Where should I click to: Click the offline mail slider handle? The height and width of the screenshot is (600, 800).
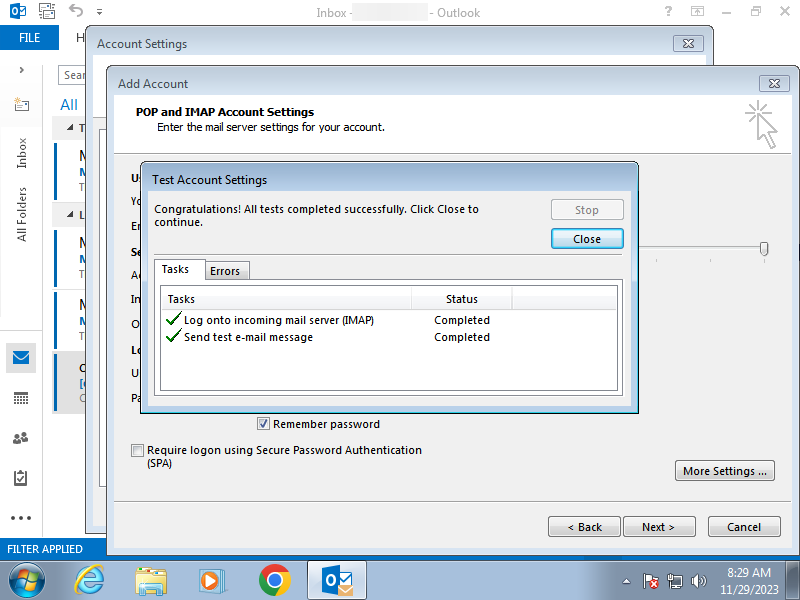pos(764,248)
